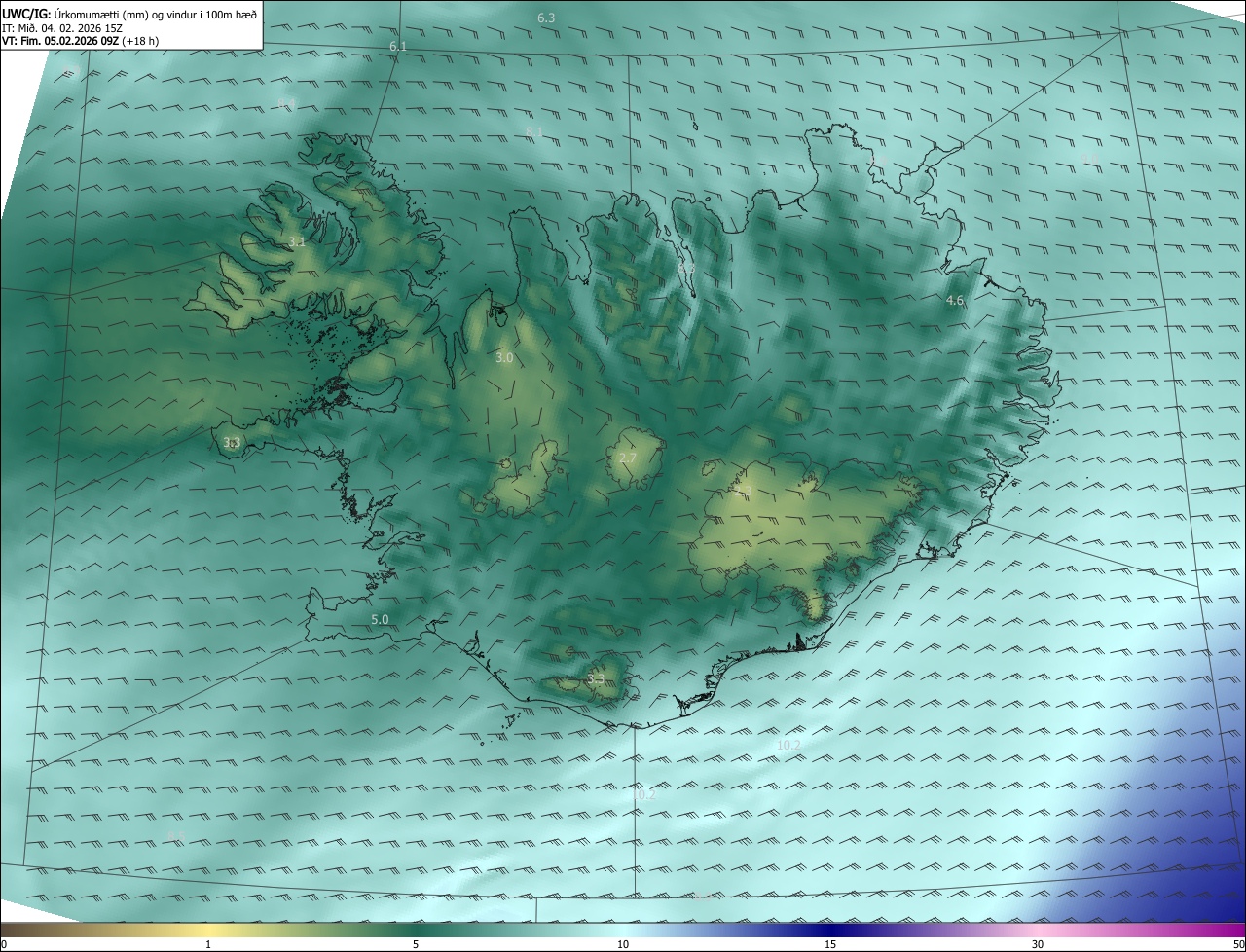The image size is (1246, 952).
Task: Select the "VT: Fim. 05.02.2026 09Z (+18 h)" line
Action: pyautogui.click(x=80, y=41)
